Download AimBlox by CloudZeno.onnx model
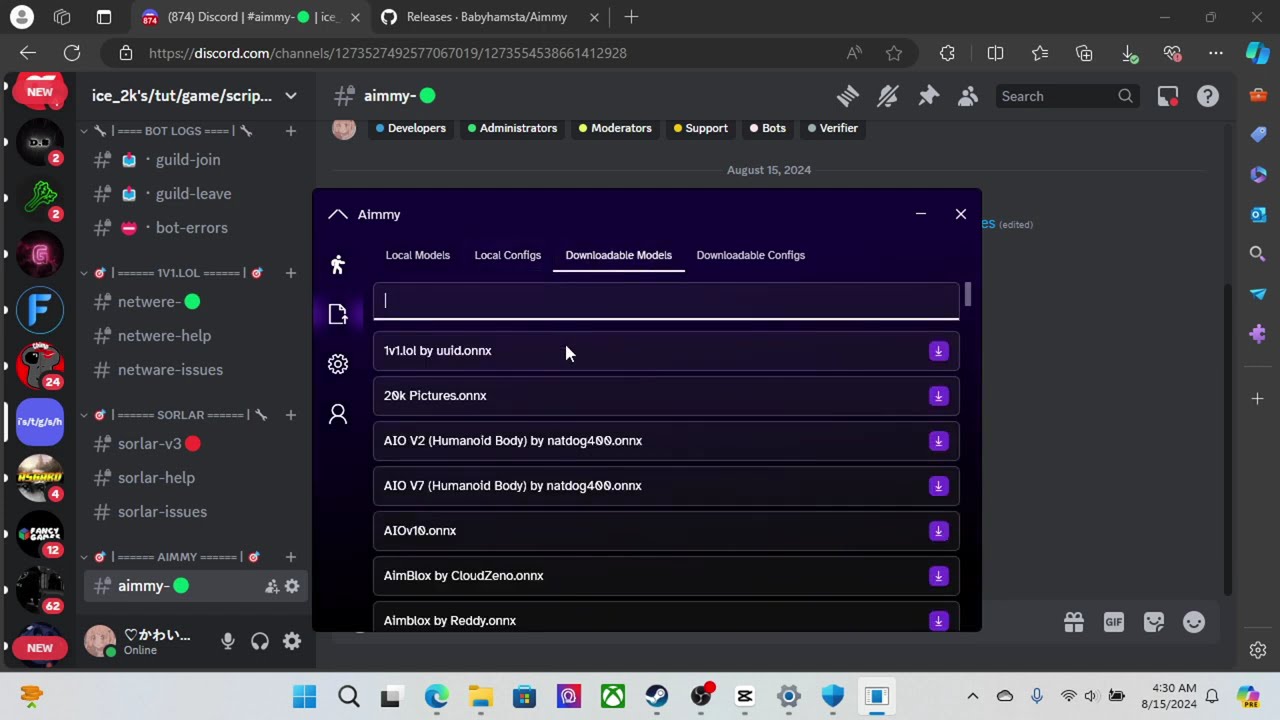The height and width of the screenshot is (720, 1280). point(938,576)
